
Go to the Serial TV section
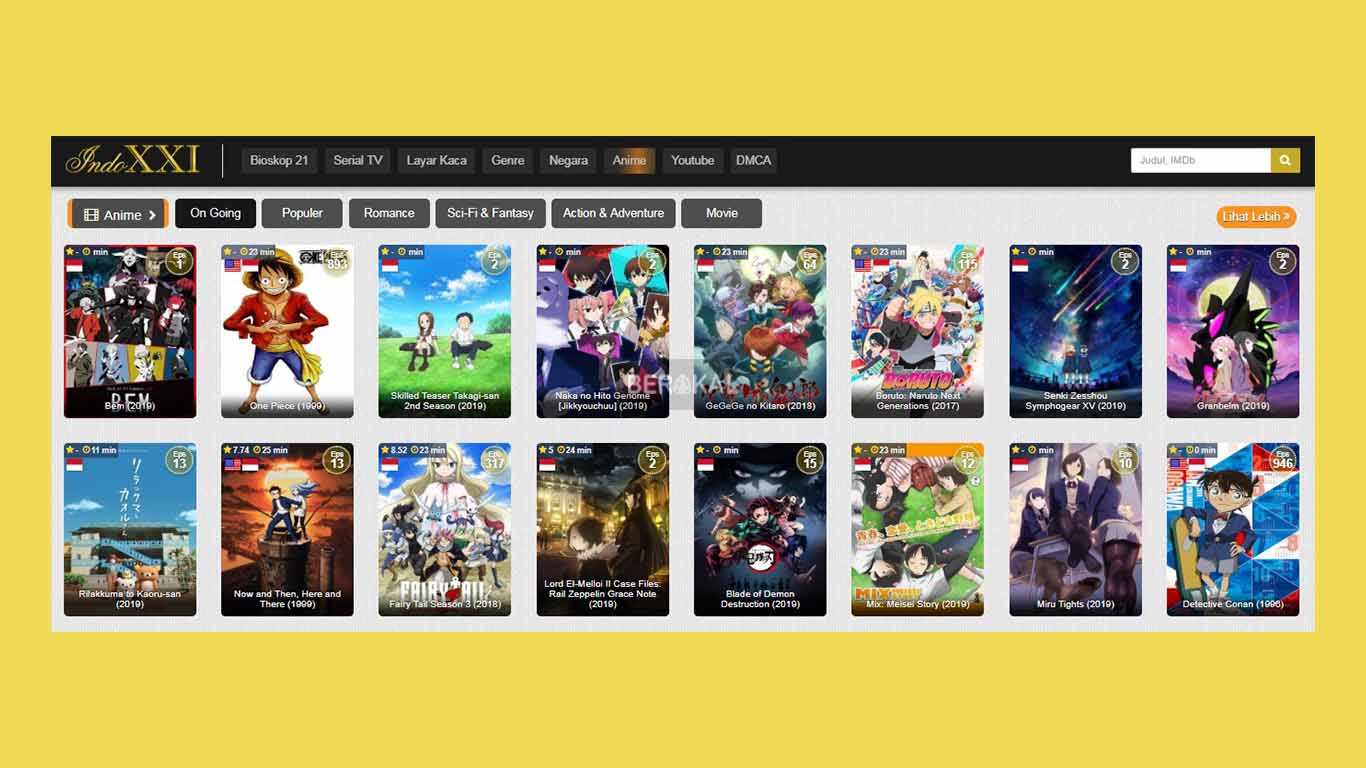[358, 160]
